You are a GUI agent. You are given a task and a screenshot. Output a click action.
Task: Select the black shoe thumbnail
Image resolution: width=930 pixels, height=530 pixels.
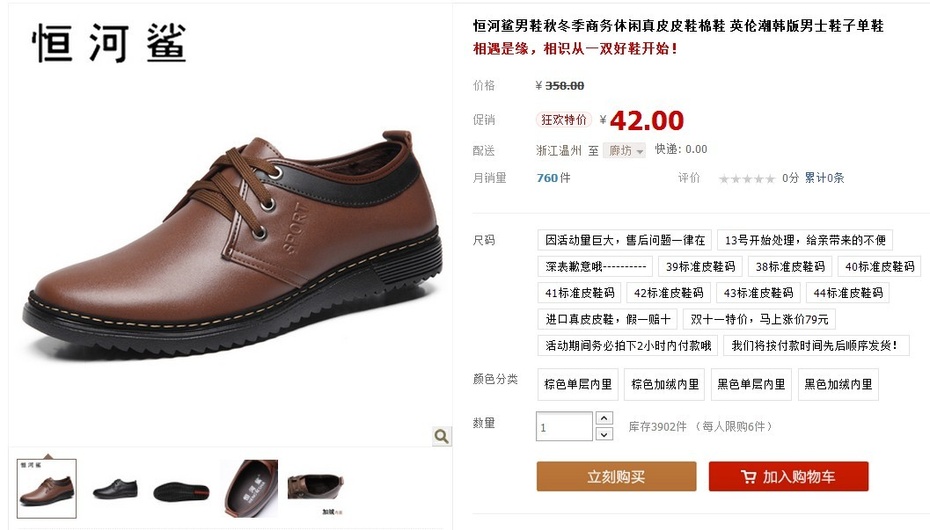[115, 489]
